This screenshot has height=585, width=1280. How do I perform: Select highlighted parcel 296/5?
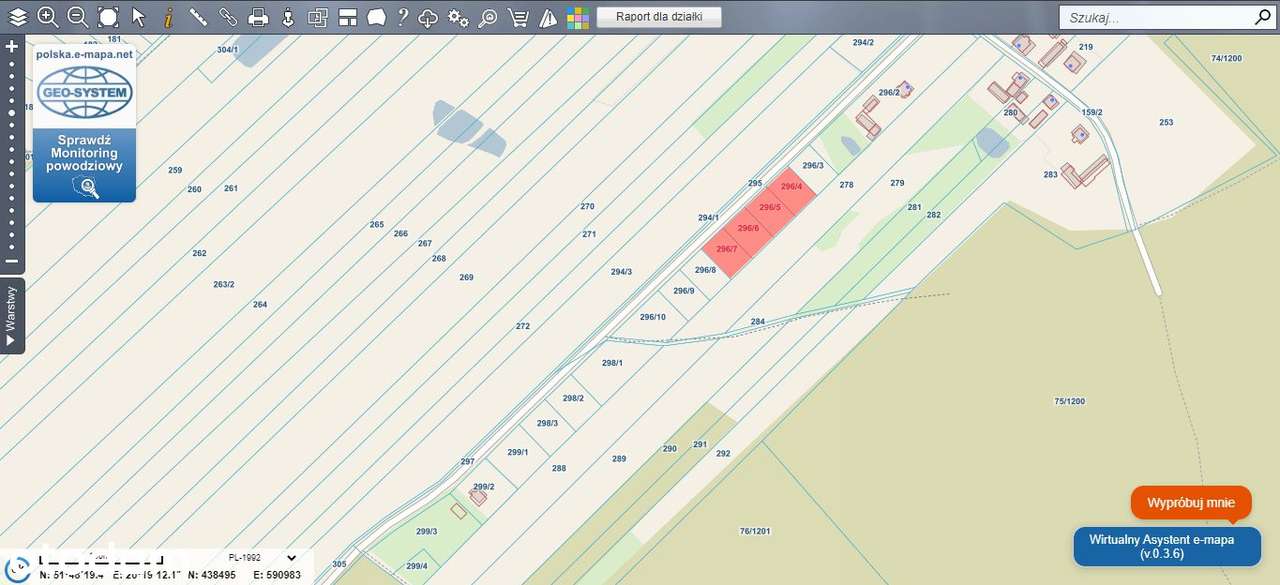(x=769, y=207)
